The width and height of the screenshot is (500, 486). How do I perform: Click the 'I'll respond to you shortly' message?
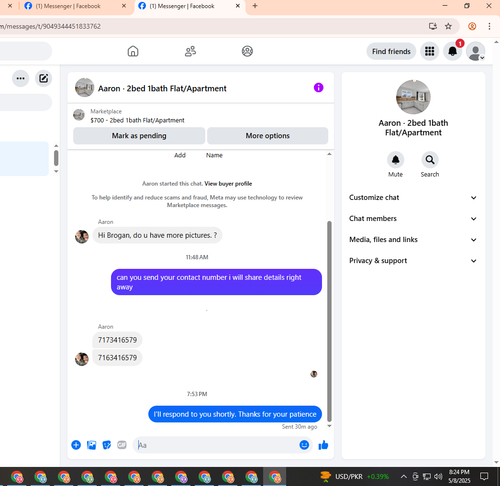(x=235, y=414)
